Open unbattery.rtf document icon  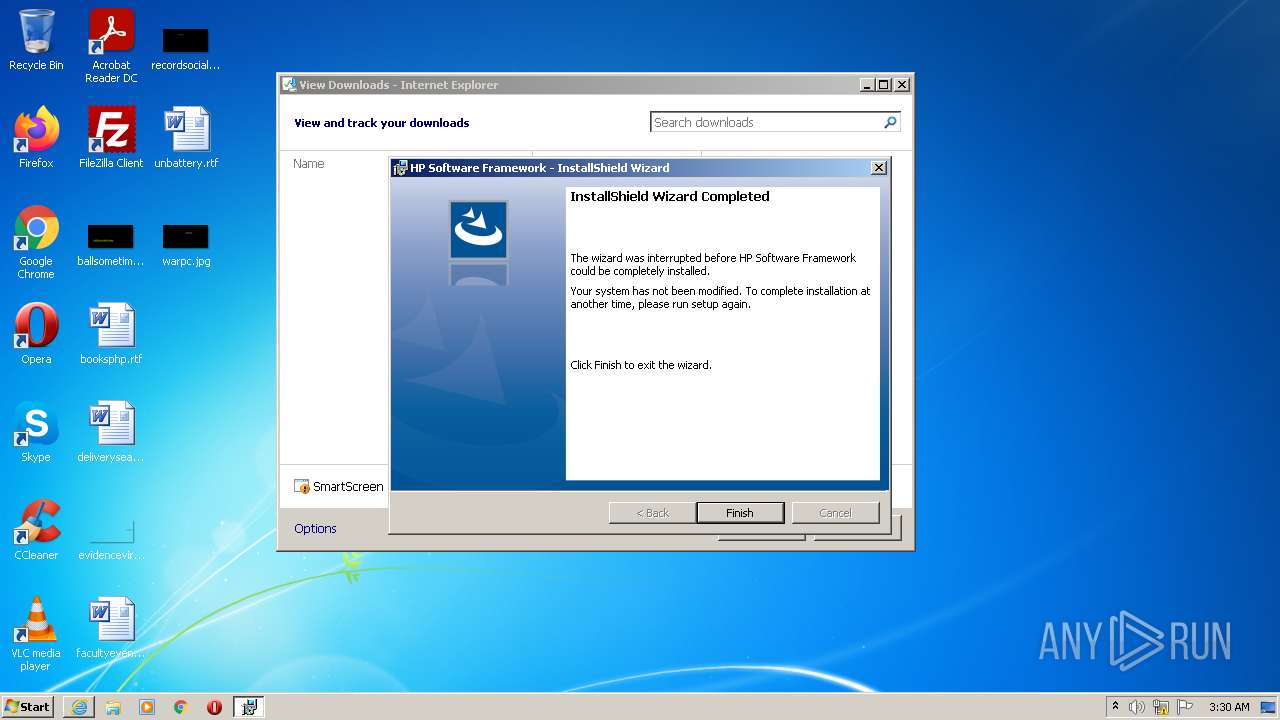pos(185,138)
